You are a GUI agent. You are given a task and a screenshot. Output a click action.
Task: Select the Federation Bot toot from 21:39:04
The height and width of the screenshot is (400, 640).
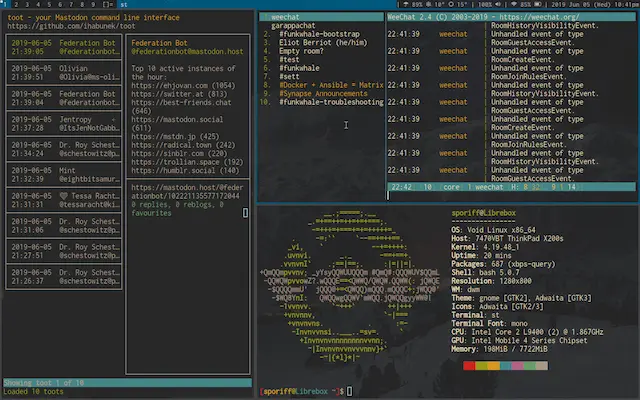click(x=64, y=98)
